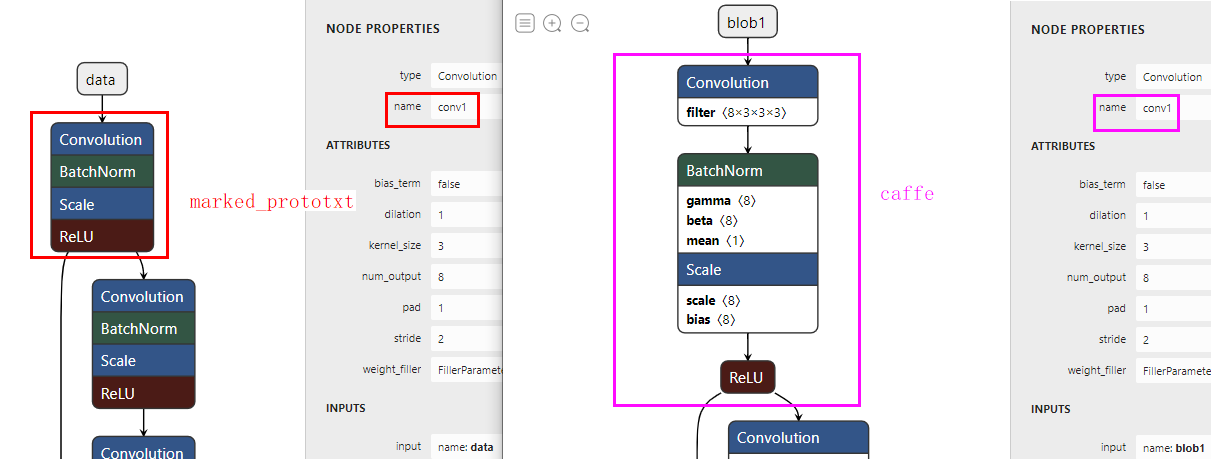This screenshot has height=459, width=1211.
Task: Click BatchNorm in the second left block
Action: pos(144,328)
